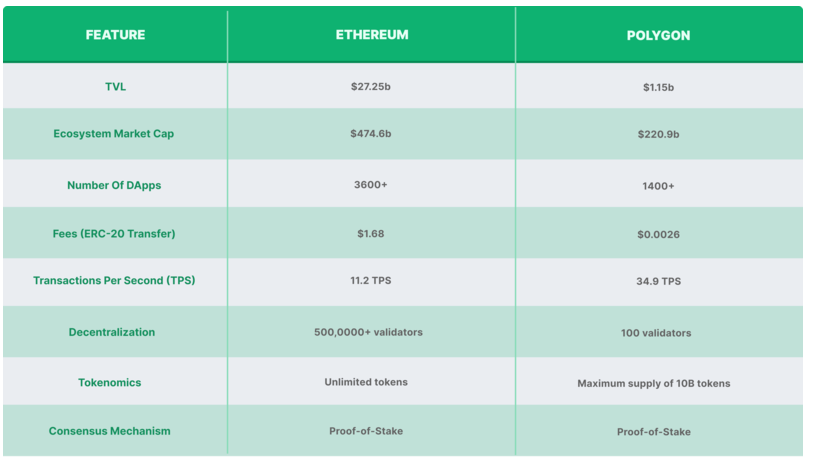Image resolution: width=814 pixels, height=469 pixels.
Task: Select the Number Of DApps label
Action: 114,185
